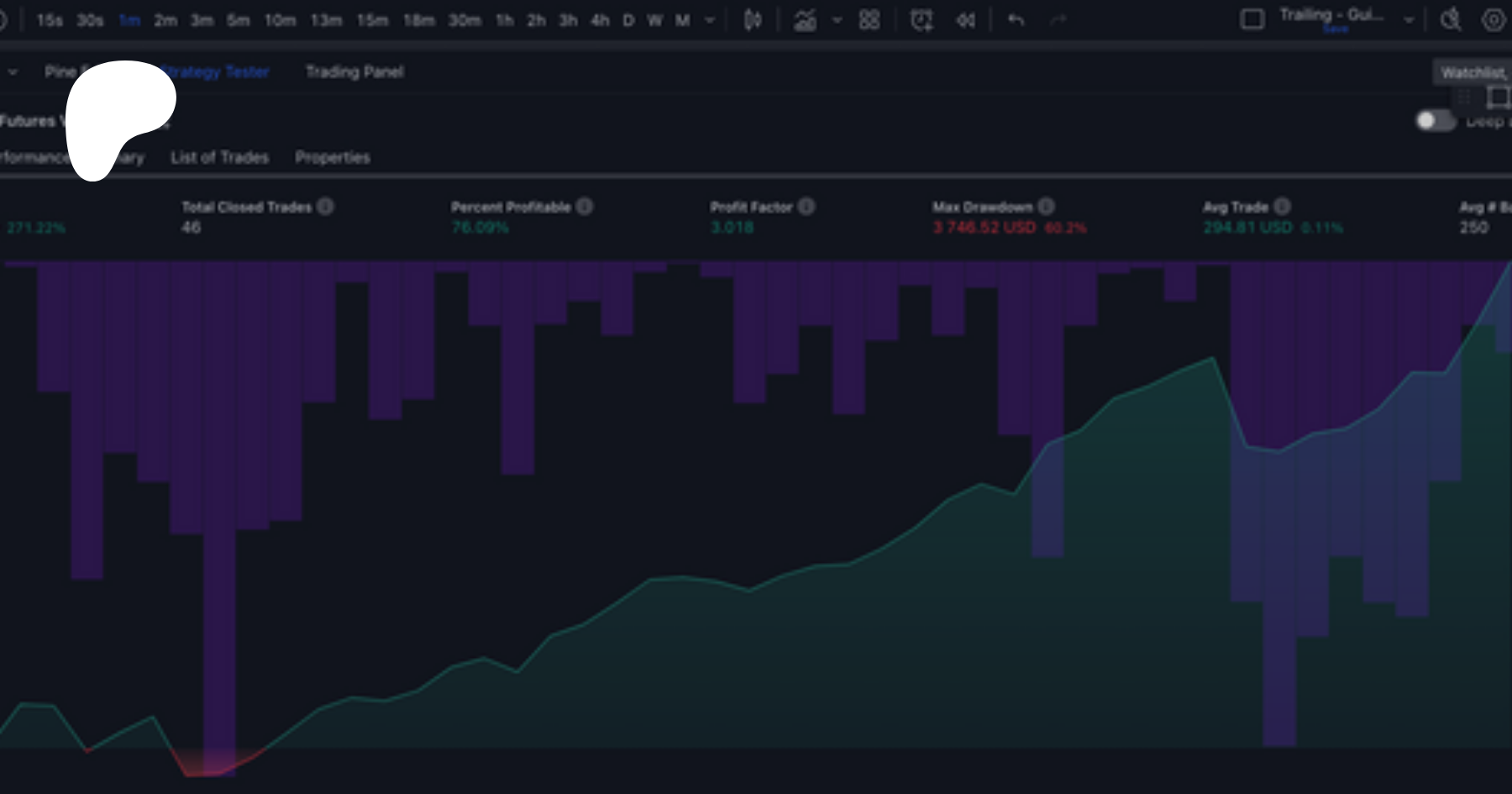Viewport: 1512px width, 794px height.
Task: Enable the Deep backtesting toggle
Action: [x=1435, y=121]
